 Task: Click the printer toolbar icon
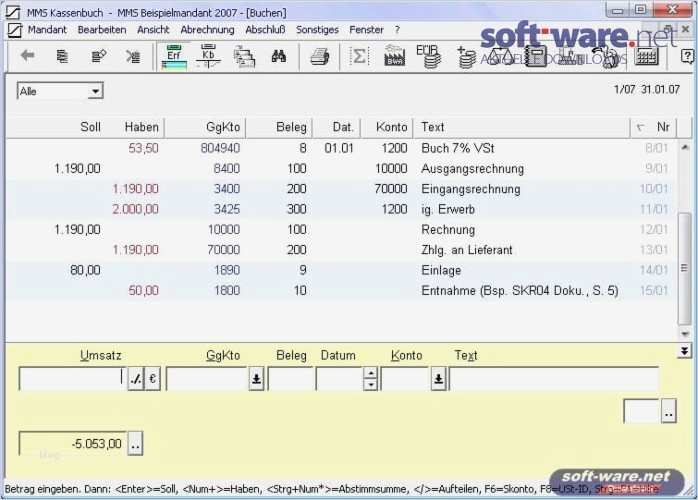(x=319, y=57)
